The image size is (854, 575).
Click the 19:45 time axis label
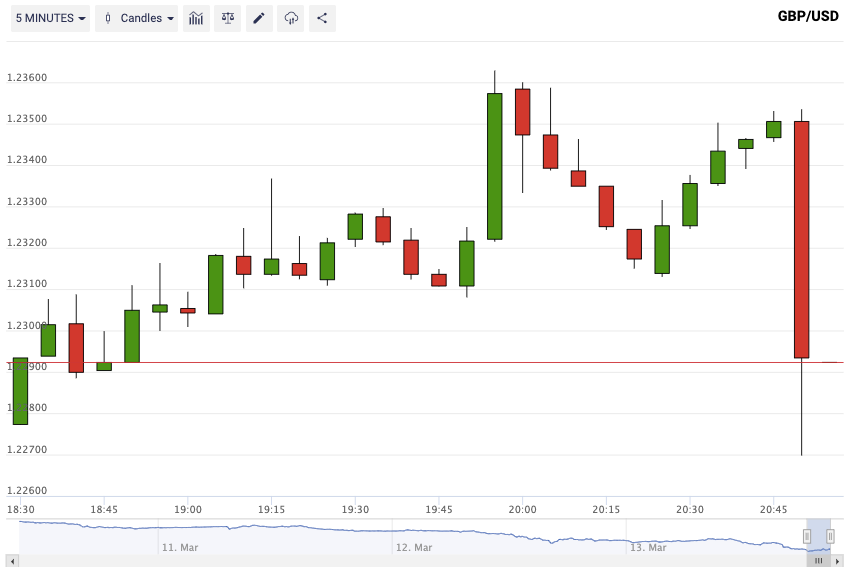click(x=439, y=510)
